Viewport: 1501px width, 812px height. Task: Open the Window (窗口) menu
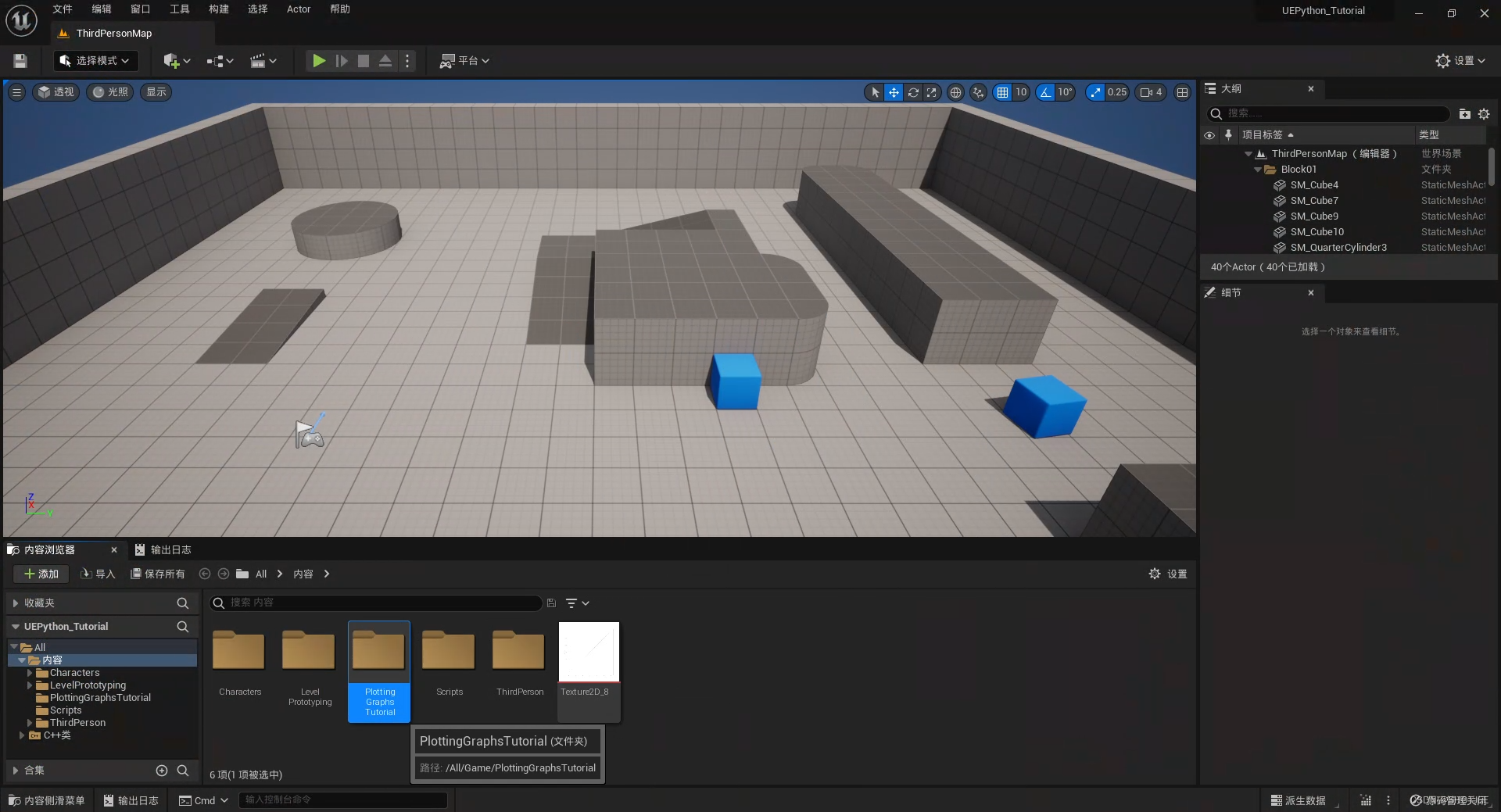coord(141,9)
